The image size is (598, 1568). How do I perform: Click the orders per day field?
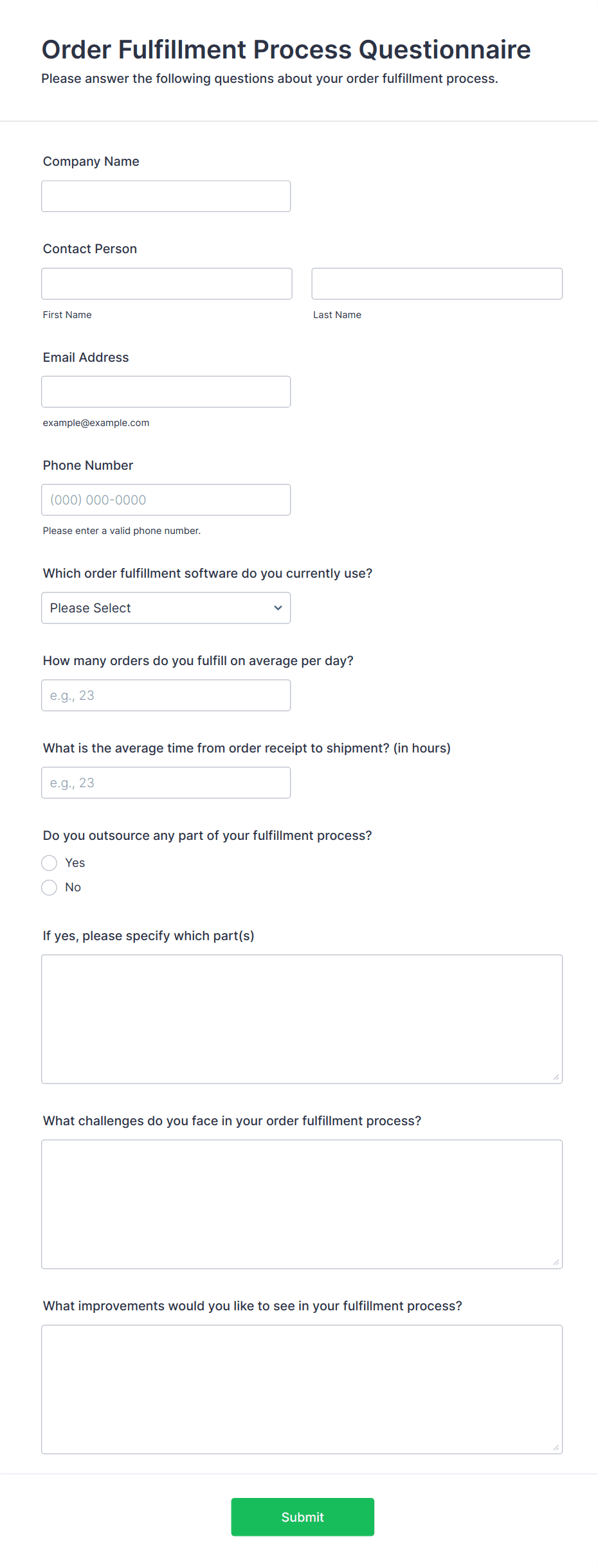(x=166, y=695)
